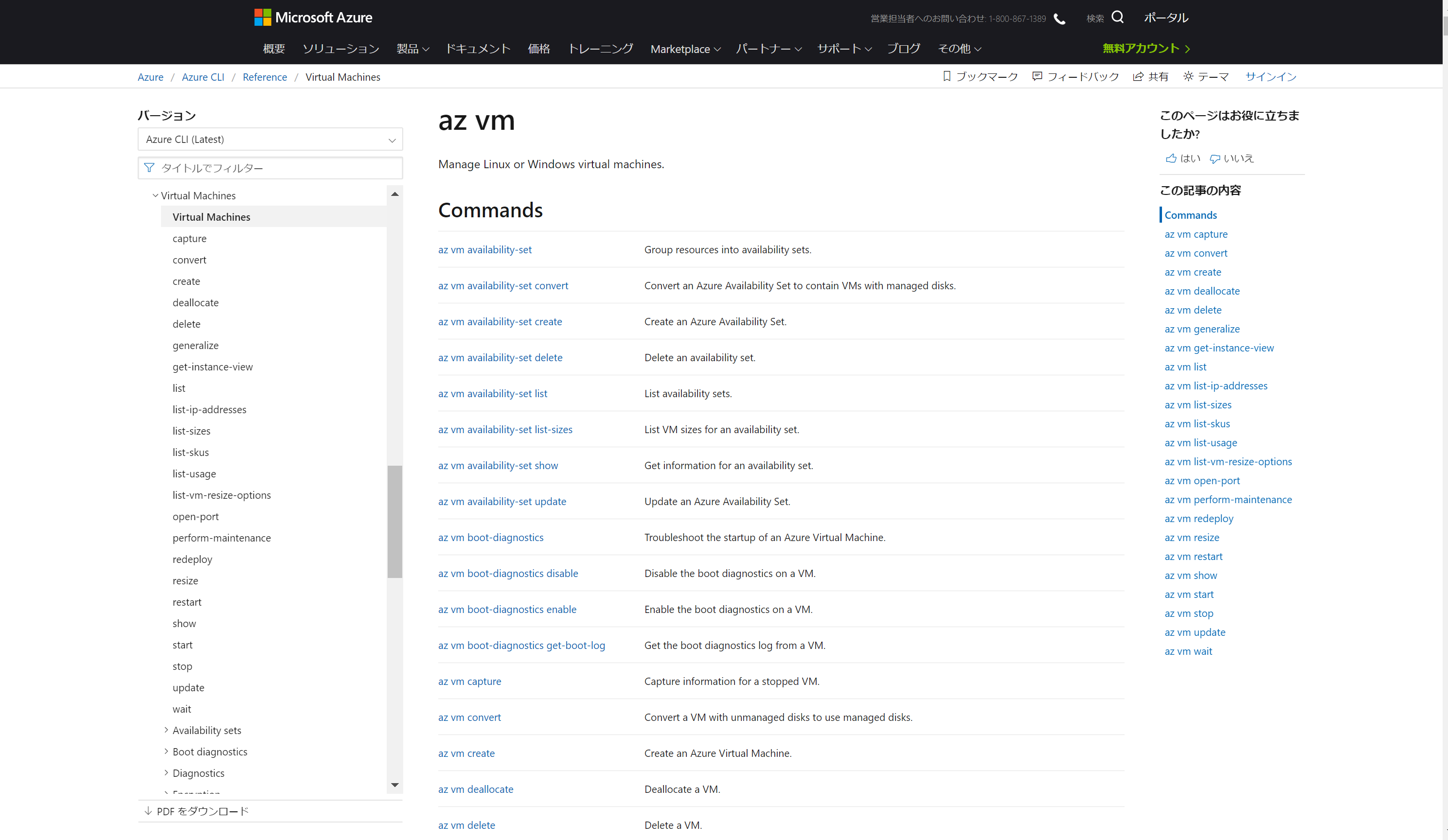Screen dimensions: 1448x840
Task: Click thumbs-down 'いいえ' feedback
Action: 1232,158
